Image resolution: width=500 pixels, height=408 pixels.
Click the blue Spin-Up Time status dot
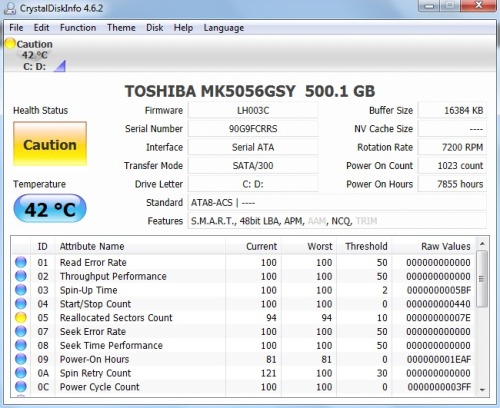(x=21, y=290)
